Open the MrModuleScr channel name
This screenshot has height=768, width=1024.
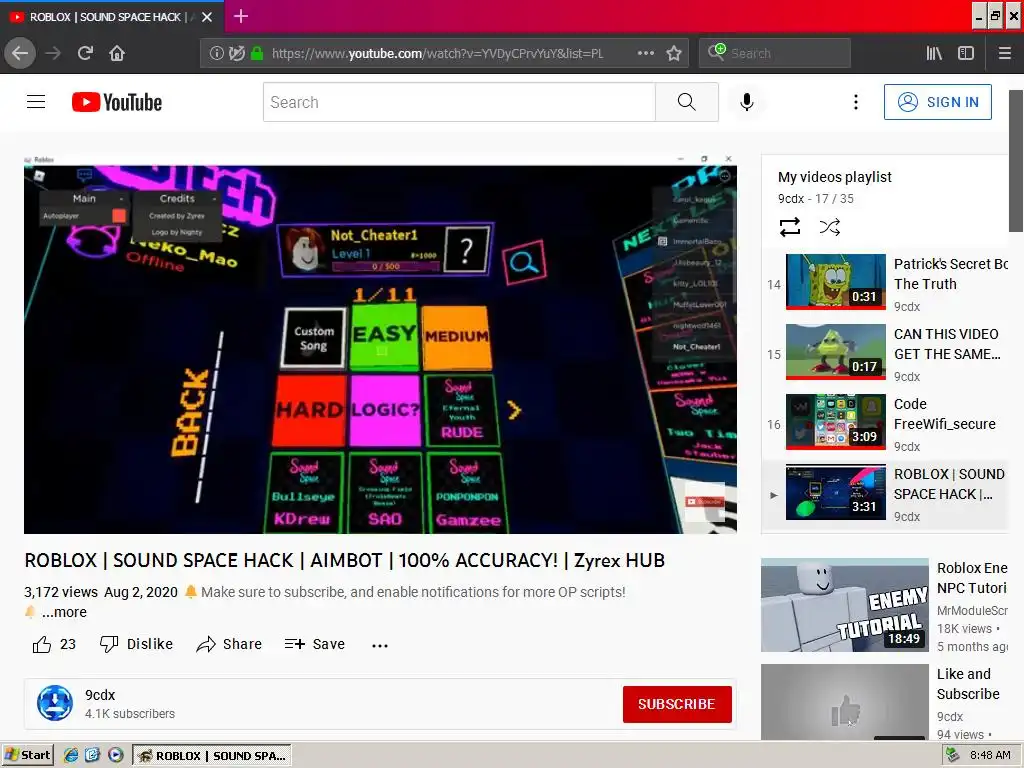(972, 611)
